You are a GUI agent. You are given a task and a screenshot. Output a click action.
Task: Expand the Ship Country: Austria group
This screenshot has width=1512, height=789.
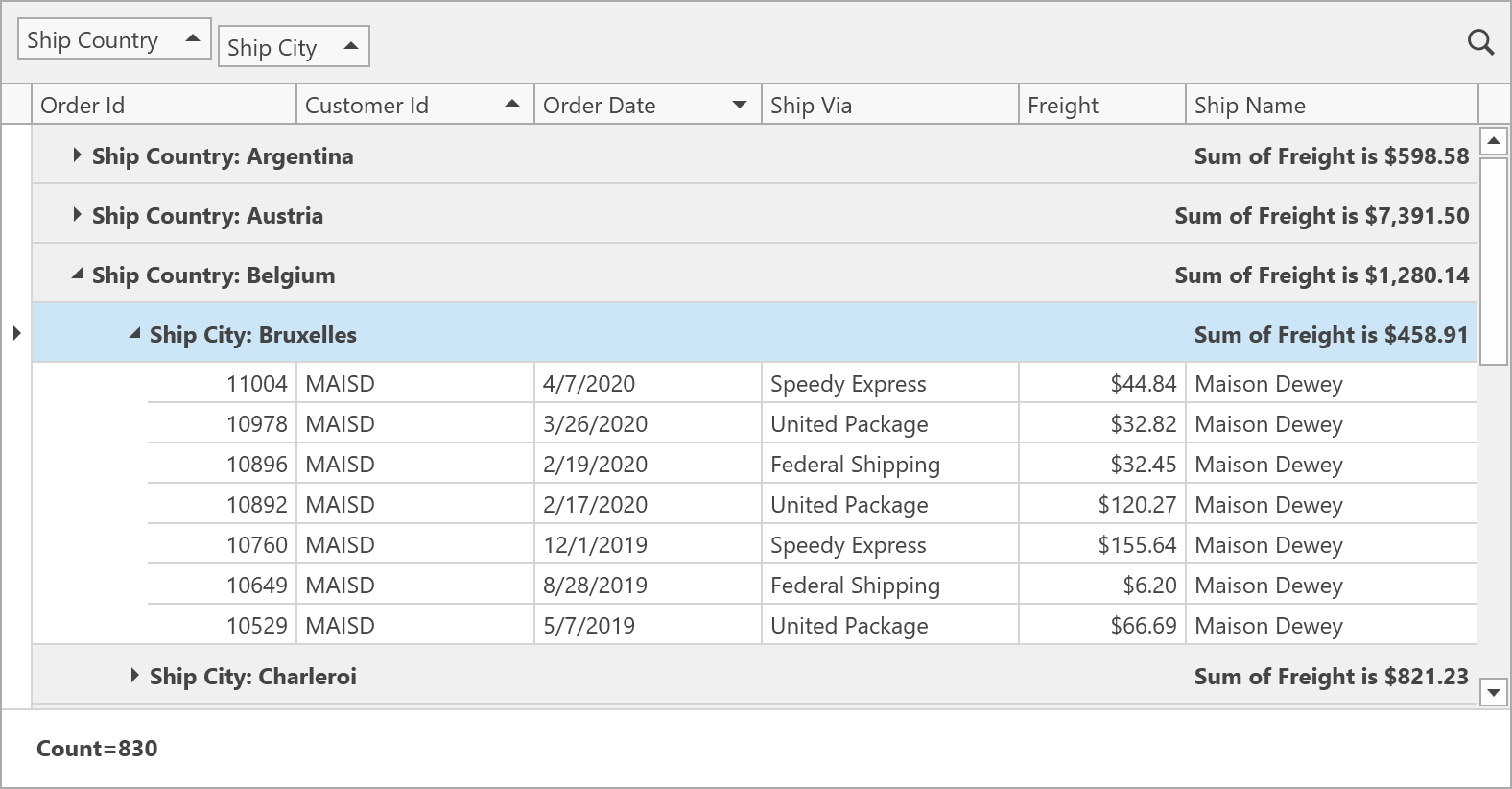pos(77,215)
